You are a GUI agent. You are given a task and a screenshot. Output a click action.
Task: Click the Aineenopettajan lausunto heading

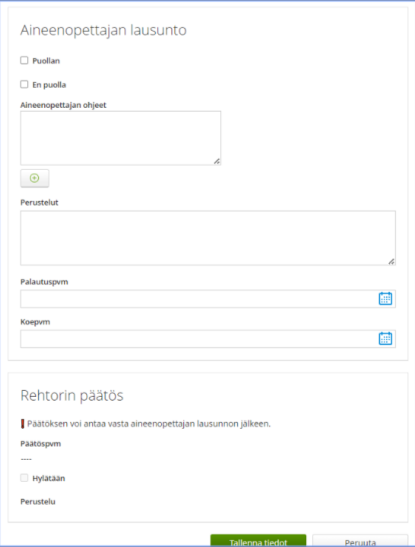coord(104,30)
